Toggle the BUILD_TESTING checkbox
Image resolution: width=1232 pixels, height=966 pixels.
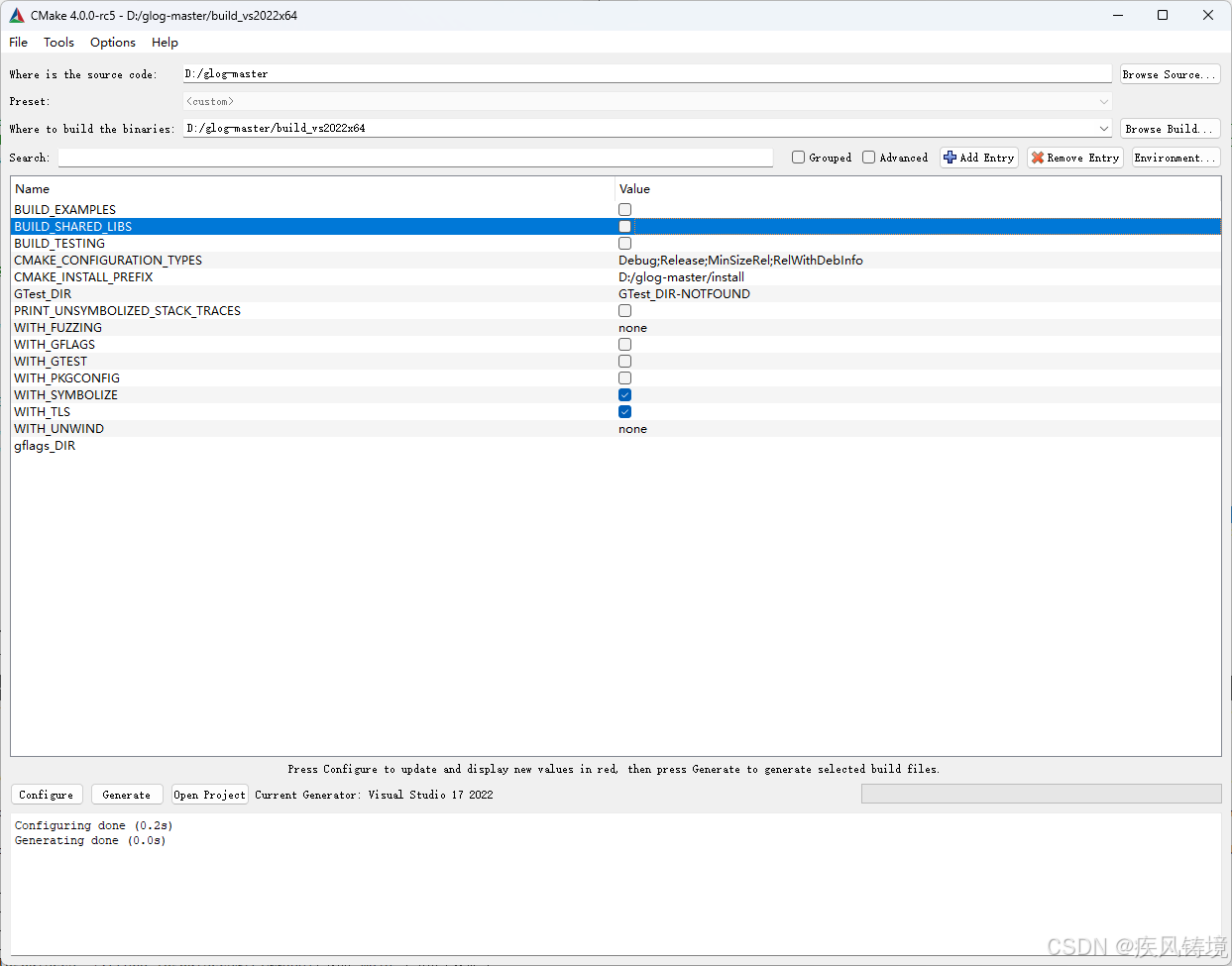coord(624,243)
